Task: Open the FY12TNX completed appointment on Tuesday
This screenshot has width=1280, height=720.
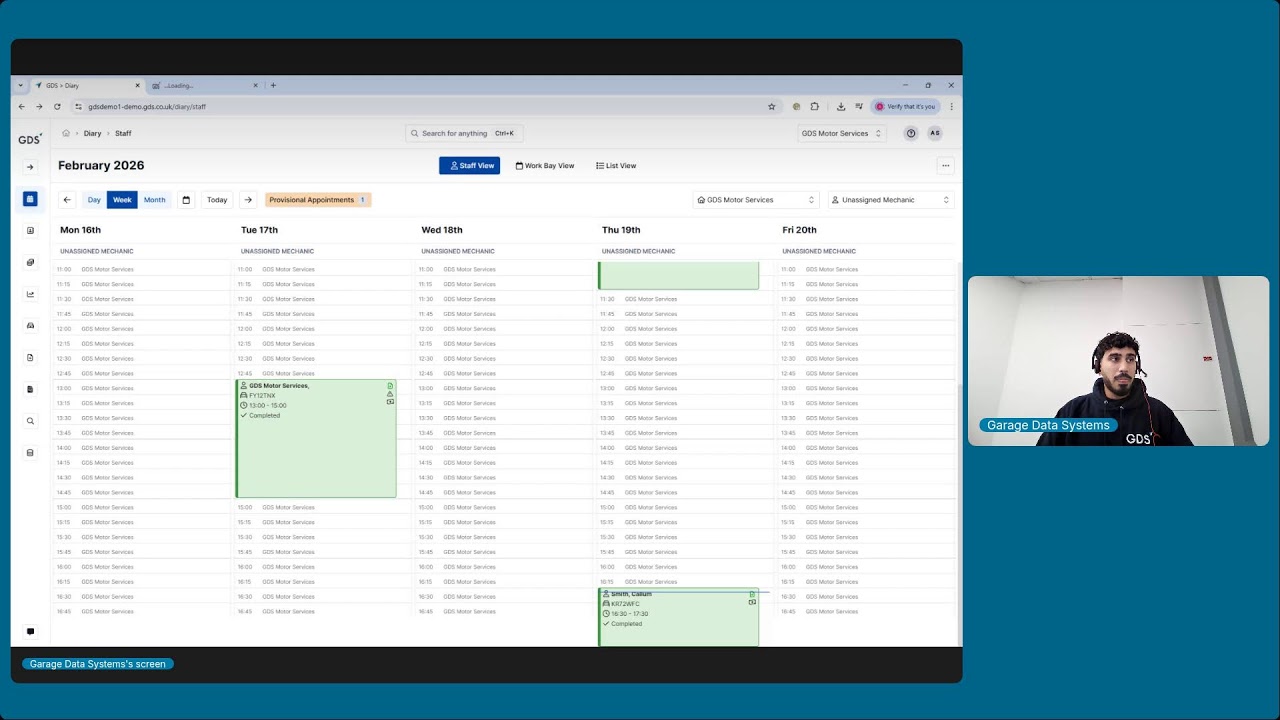Action: tap(316, 438)
